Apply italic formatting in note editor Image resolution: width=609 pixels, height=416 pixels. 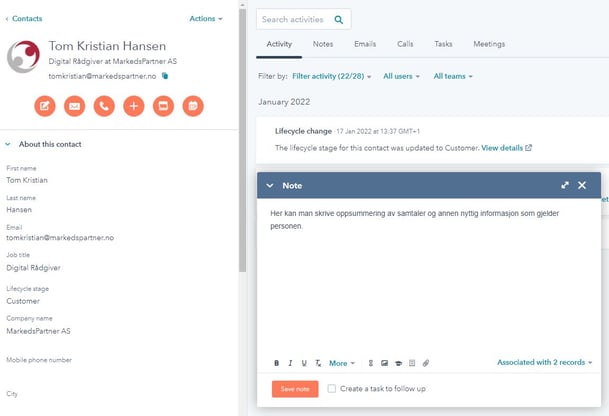click(290, 363)
